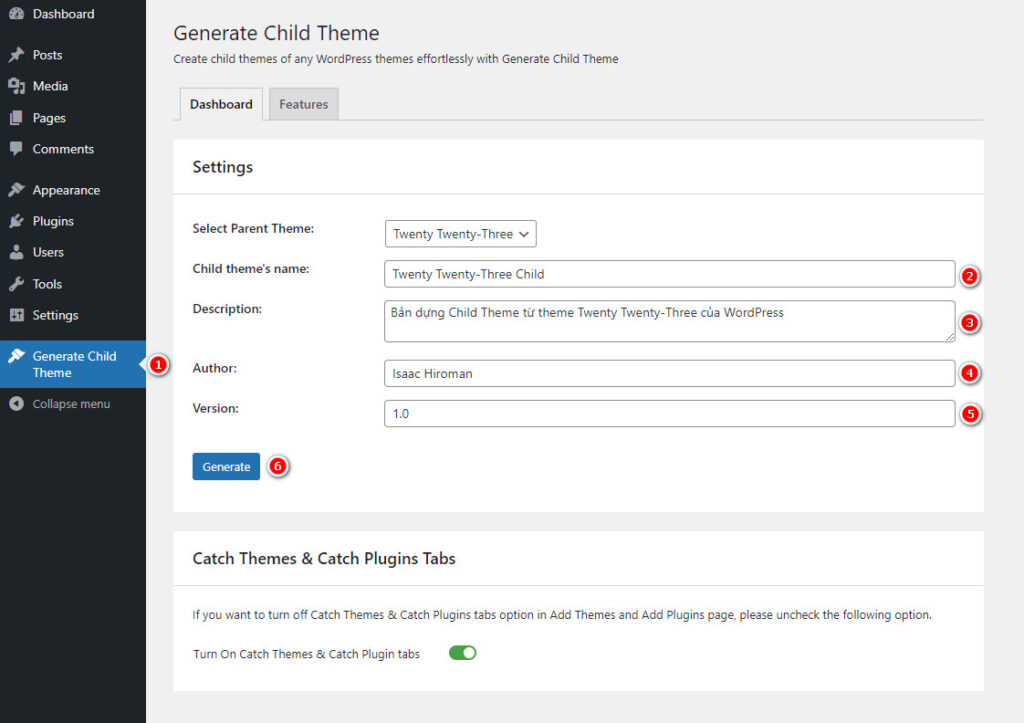Viewport: 1024px width, 723px height.
Task: Go to Media in the sidebar
Action: point(73,86)
